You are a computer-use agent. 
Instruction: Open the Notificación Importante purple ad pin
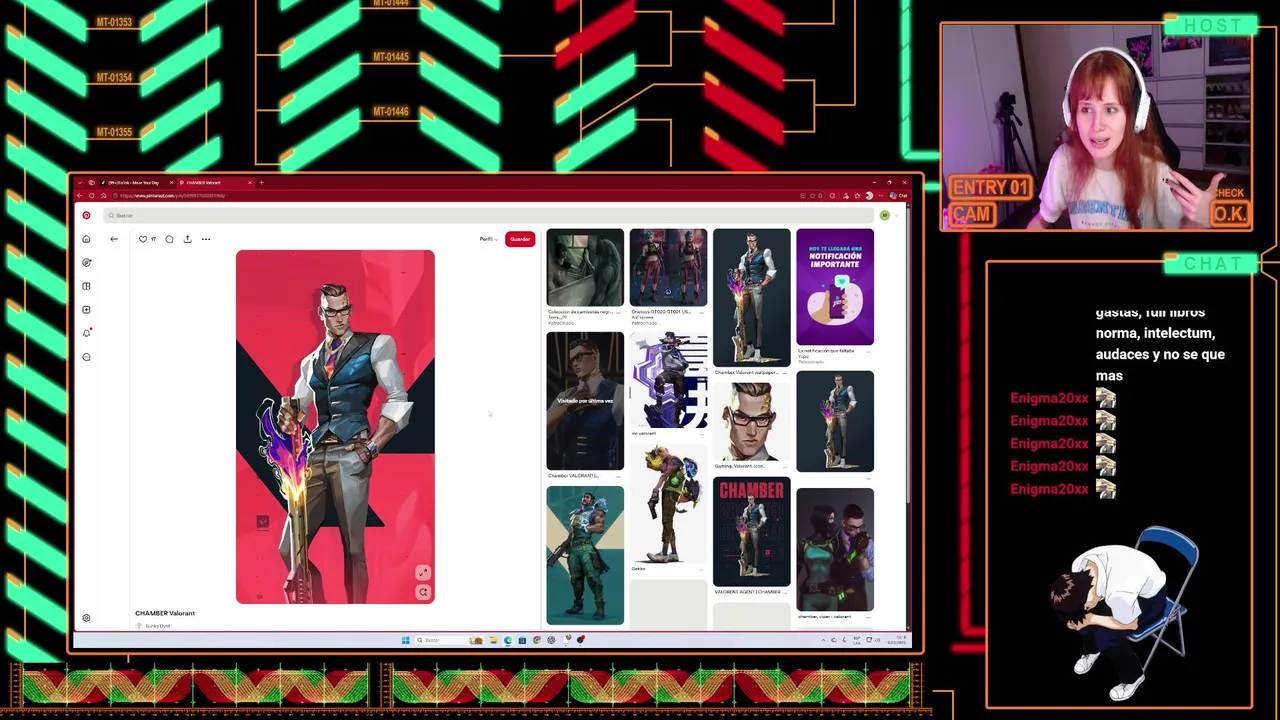pyautogui.click(x=835, y=287)
